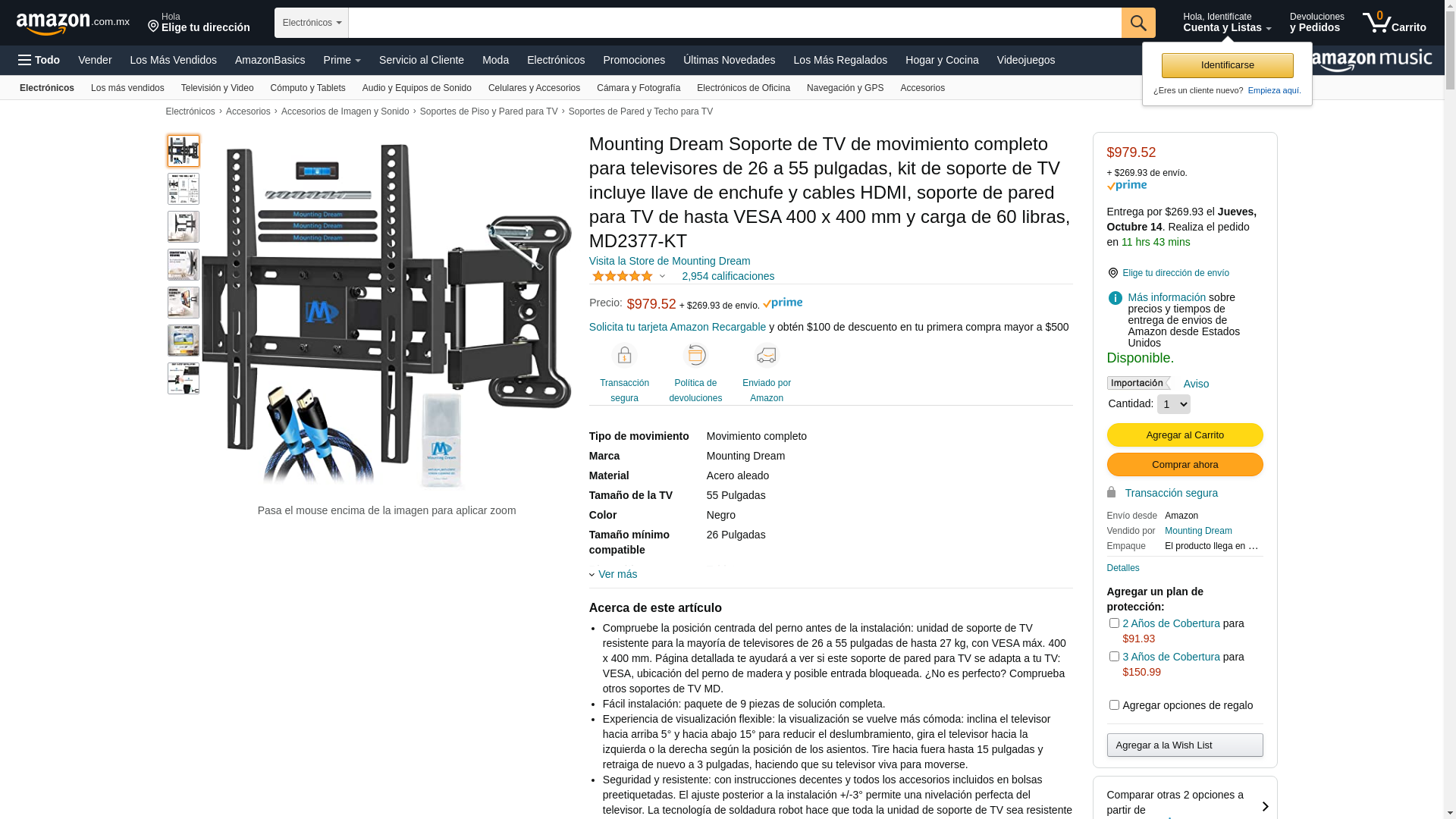
Task: Check the 3 Años de Cobertura box
Action: click(x=1114, y=657)
